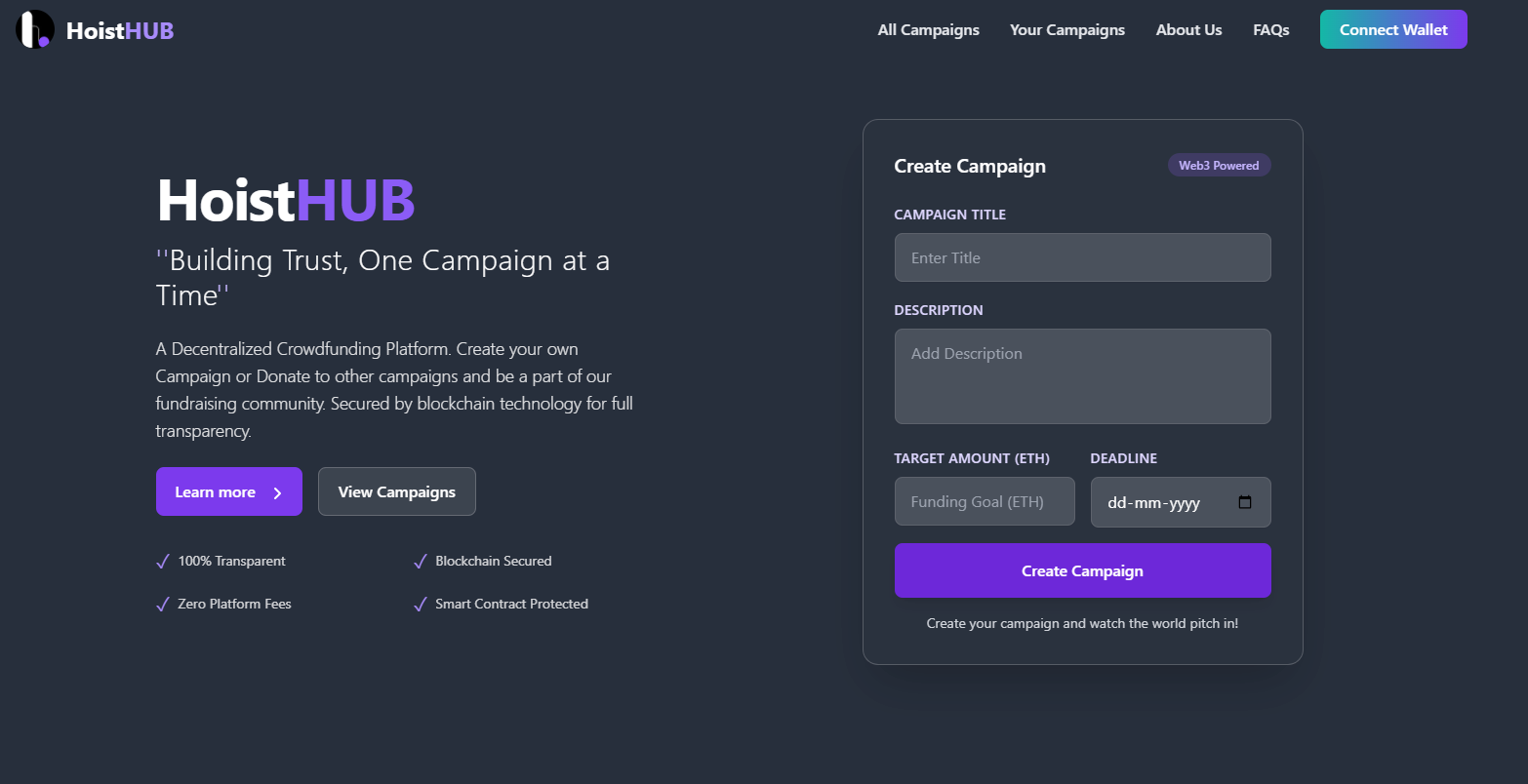Click the arrow chevron on Learn more
The image size is (1528, 784).
[x=277, y=492]
